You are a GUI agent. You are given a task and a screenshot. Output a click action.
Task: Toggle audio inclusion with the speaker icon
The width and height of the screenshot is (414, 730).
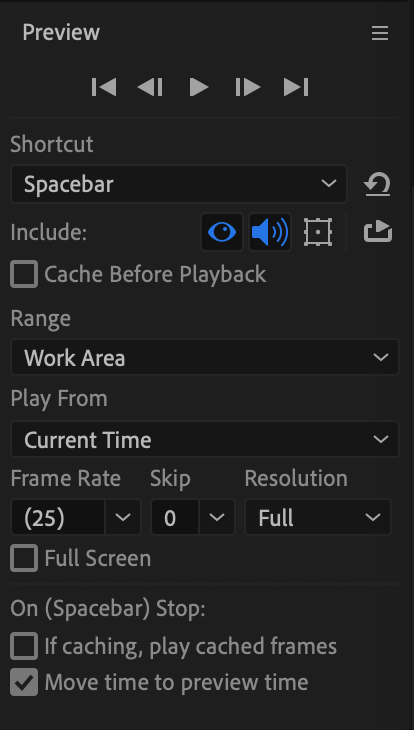[x=270, y=232]
